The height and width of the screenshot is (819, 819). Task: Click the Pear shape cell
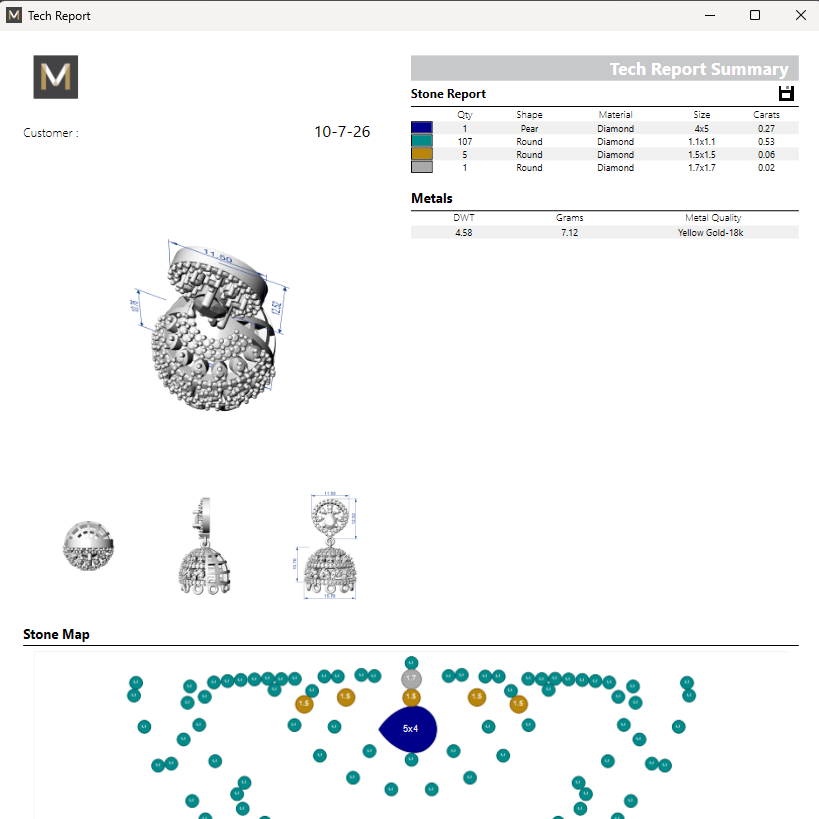coord(529,128)
